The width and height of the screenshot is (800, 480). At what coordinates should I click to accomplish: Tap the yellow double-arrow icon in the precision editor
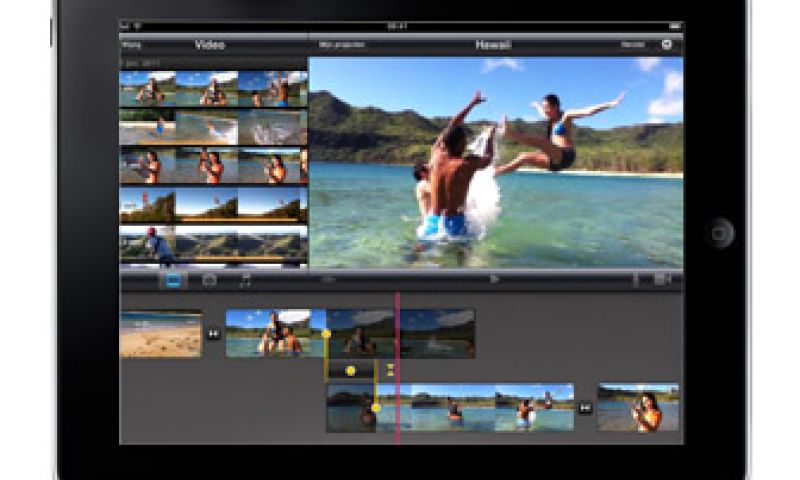coord(390,370)
